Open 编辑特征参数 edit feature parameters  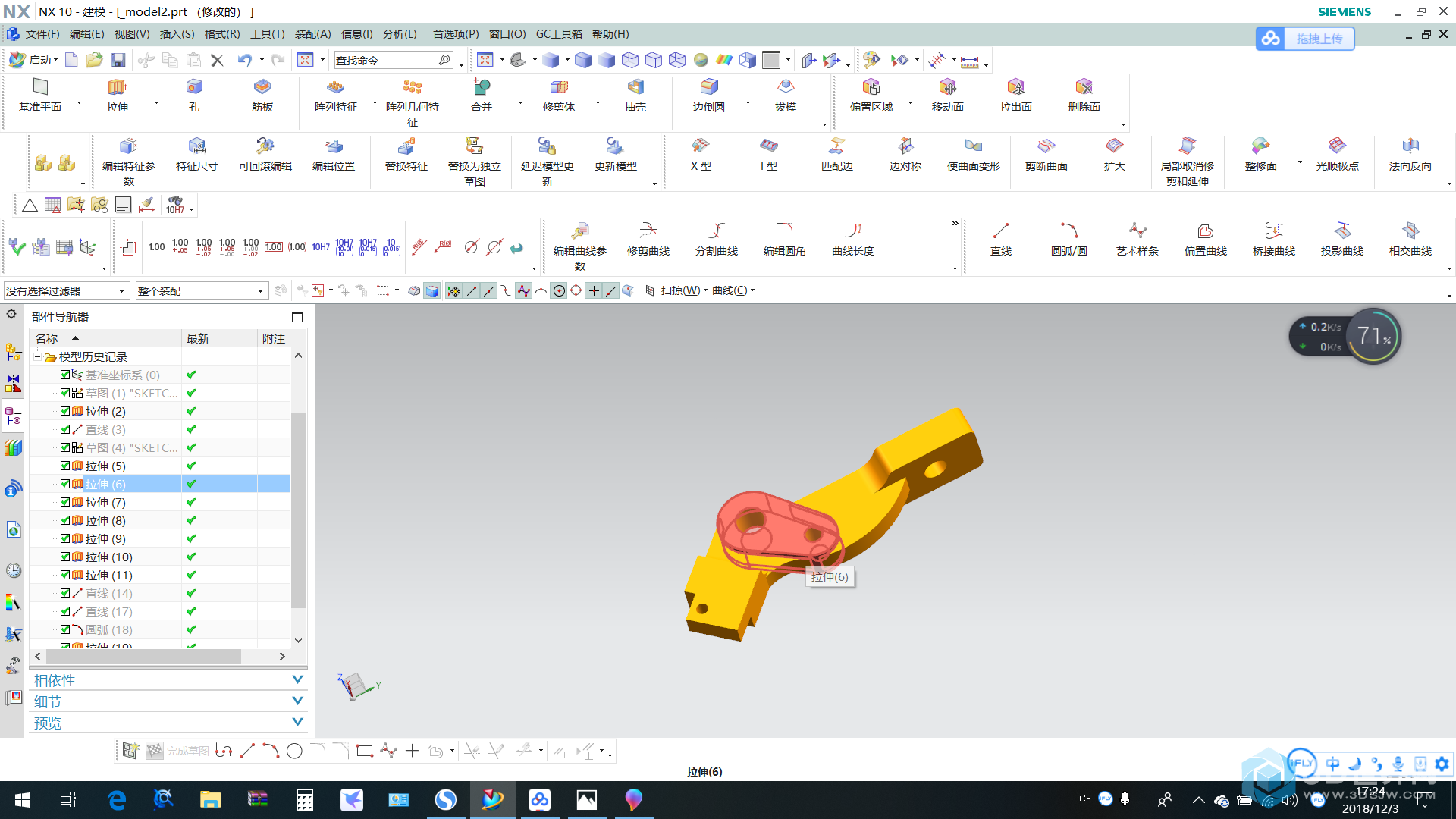coord(129,146)
